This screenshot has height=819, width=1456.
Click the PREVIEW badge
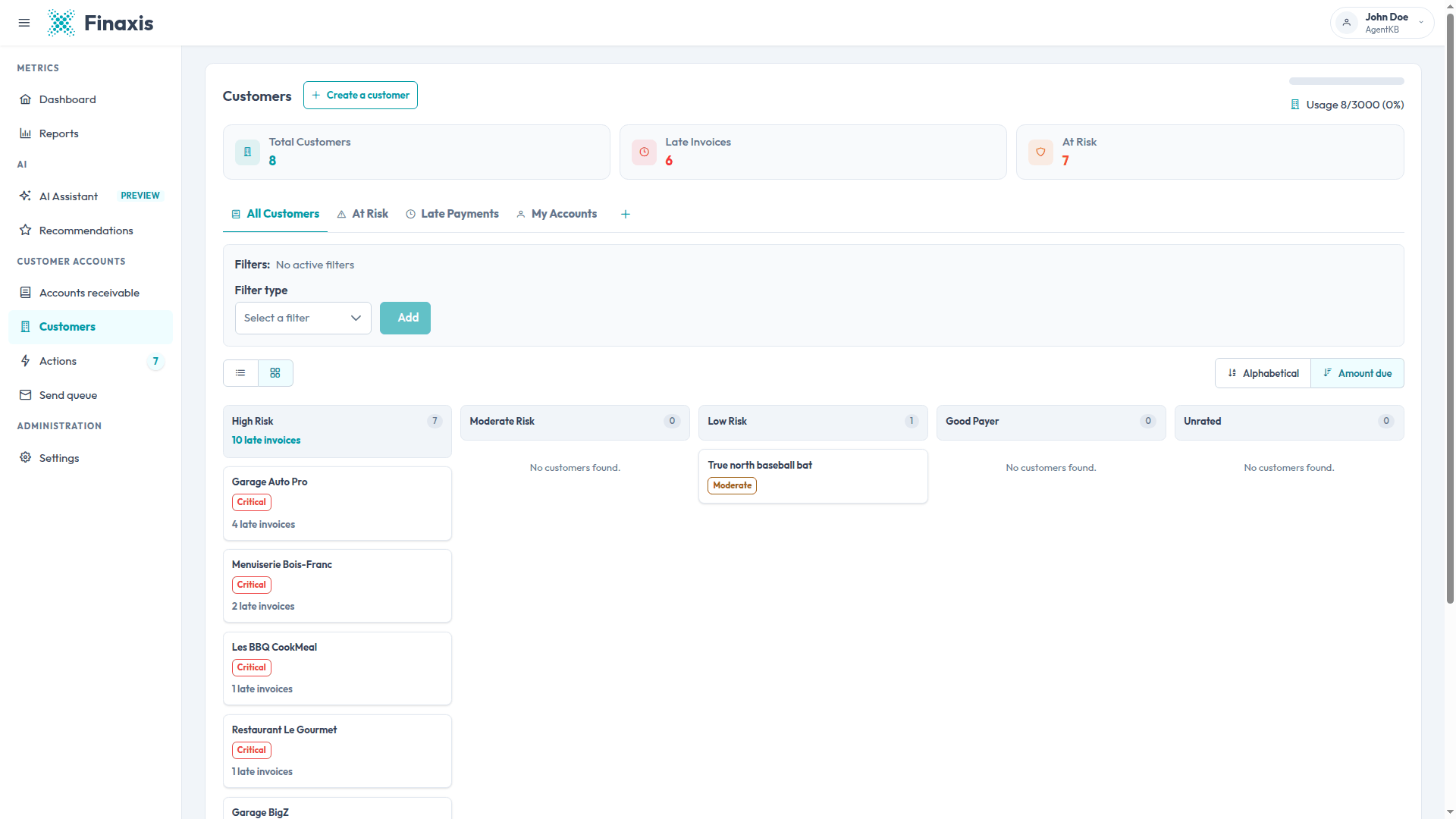140,196
